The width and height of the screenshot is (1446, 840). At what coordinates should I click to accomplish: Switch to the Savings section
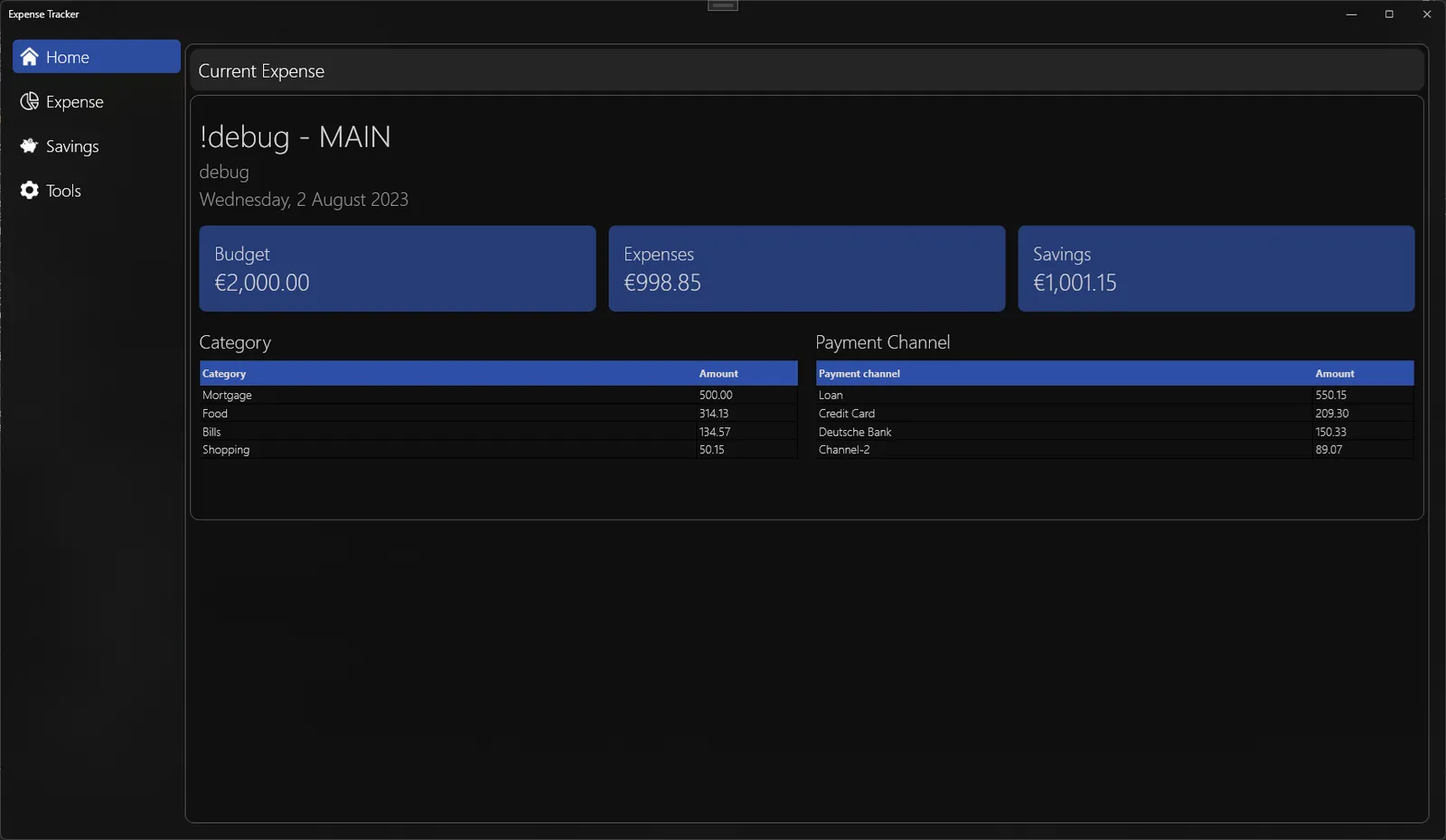coord(97,145)
